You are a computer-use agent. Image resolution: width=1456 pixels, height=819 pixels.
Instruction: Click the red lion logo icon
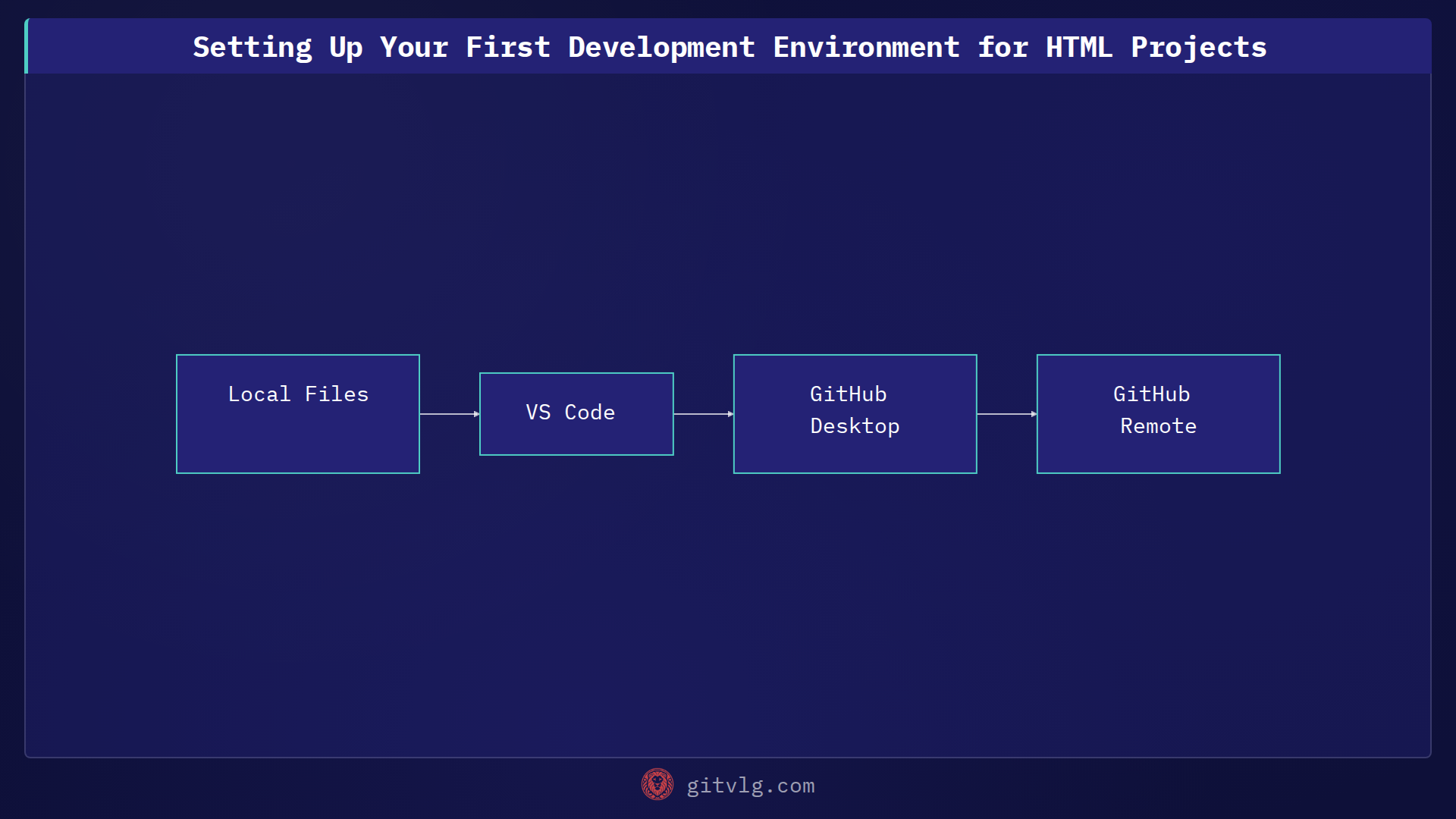[x=657, y=785]
